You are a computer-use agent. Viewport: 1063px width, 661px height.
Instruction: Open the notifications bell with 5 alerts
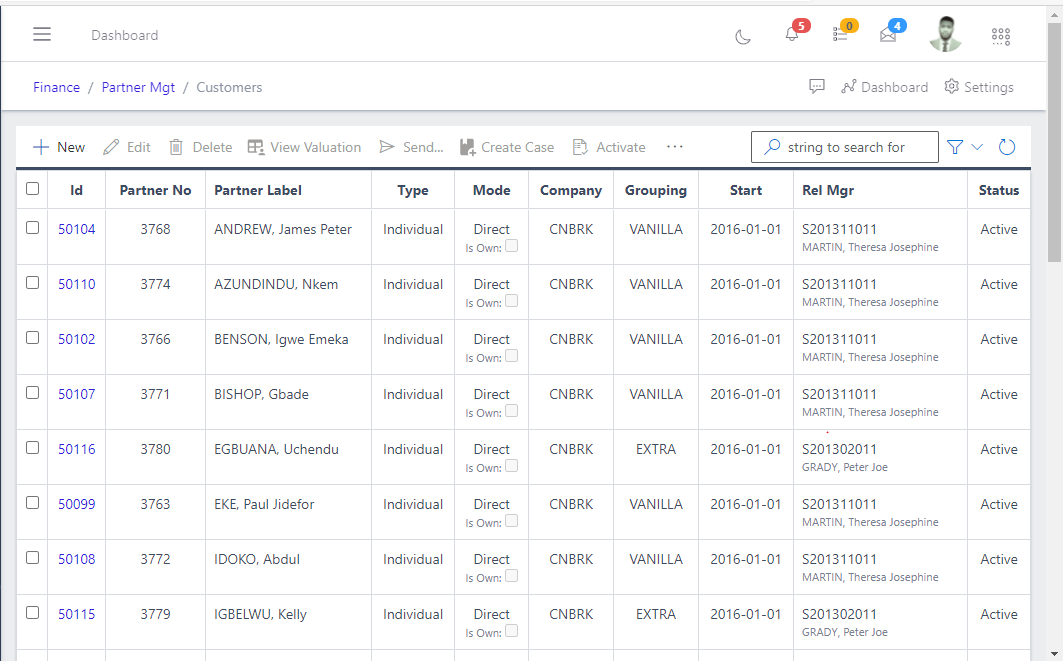point(791,36)
